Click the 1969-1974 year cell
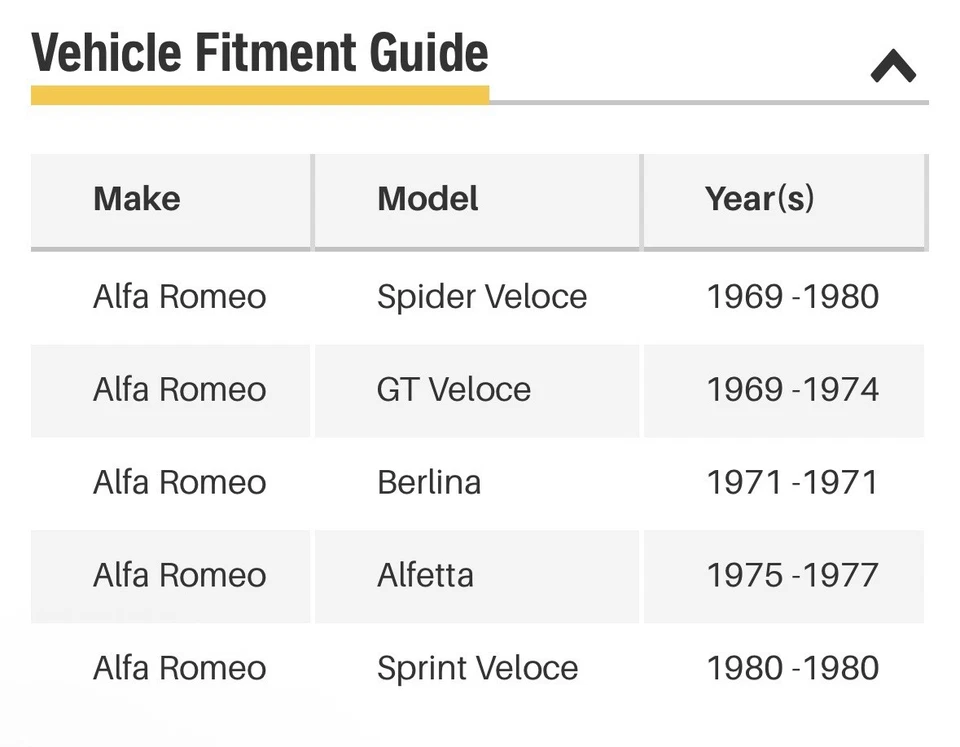The image size is (960, 747). (x=793, y=390)
